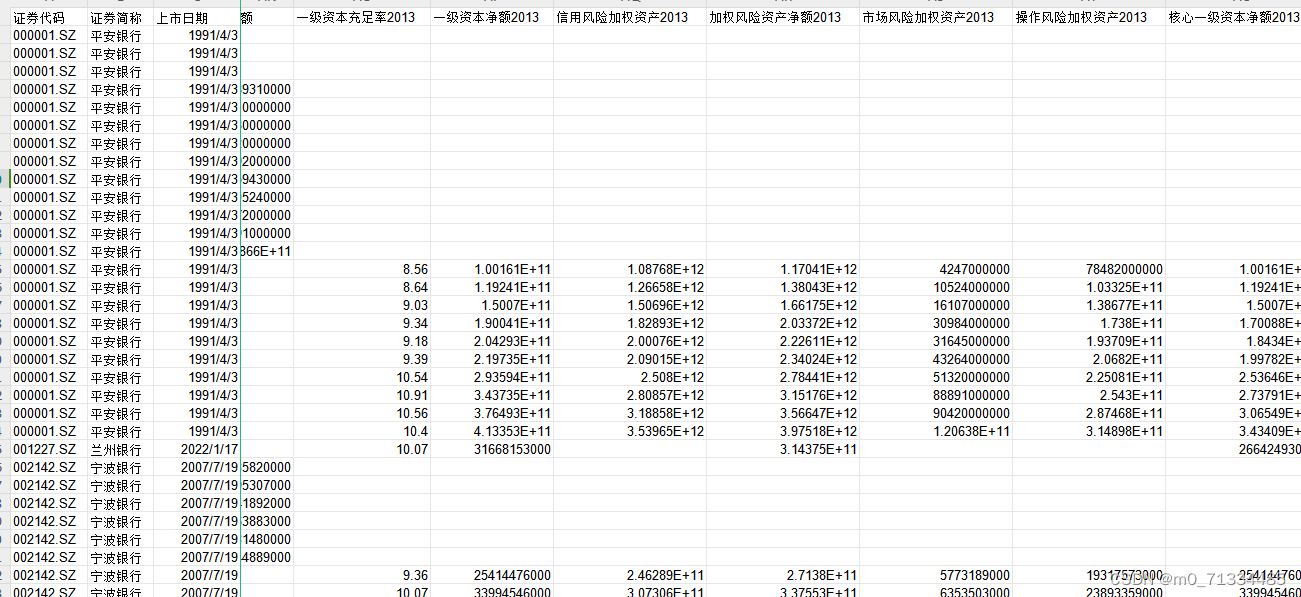Select capital adequacy value 10.91
The width and height of the screenshot is (1301, 597).
(362, 395)
